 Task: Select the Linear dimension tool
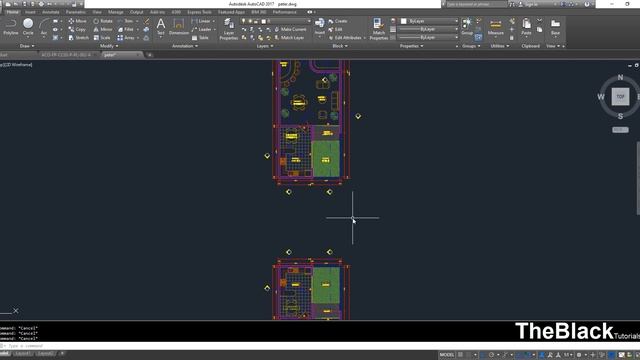click(201, 21)
